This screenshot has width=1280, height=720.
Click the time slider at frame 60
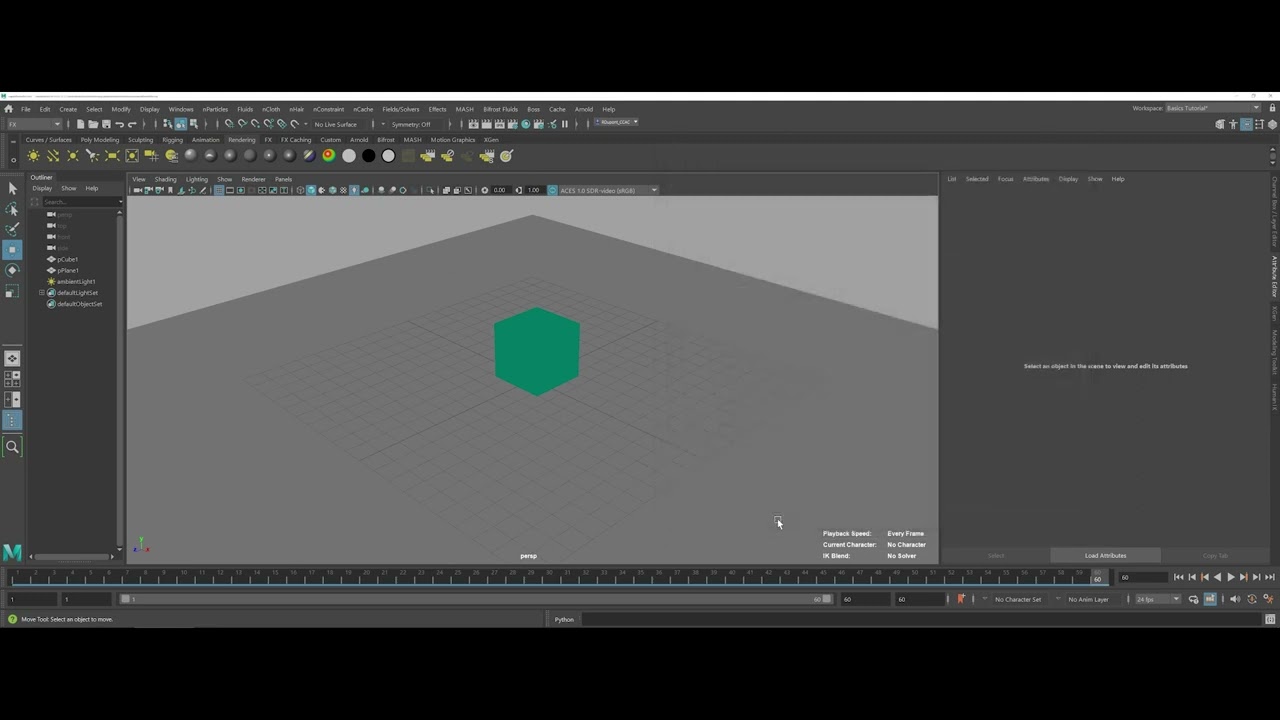(1097, 577)
